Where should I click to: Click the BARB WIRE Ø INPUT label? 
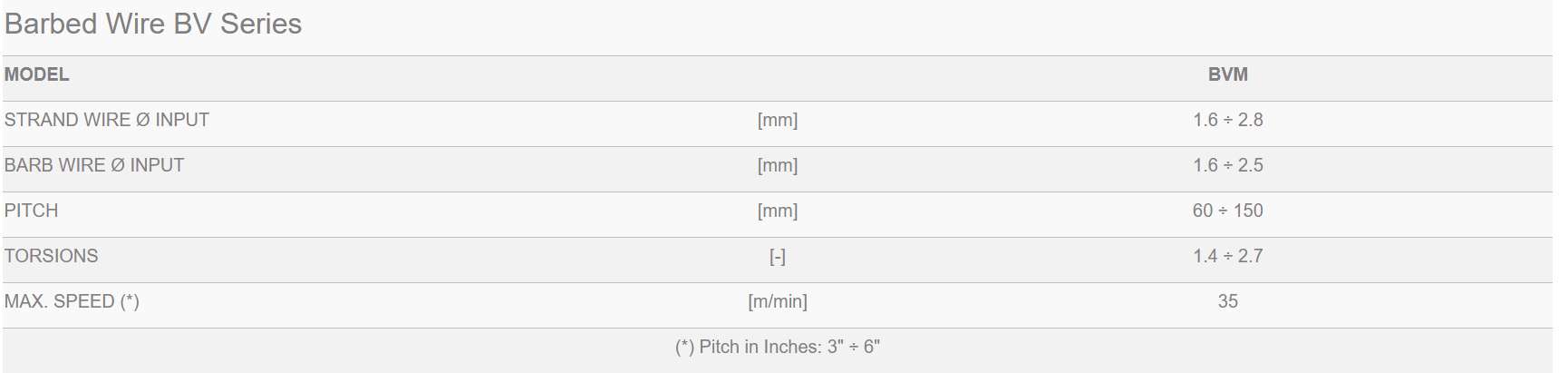point(94,165)
